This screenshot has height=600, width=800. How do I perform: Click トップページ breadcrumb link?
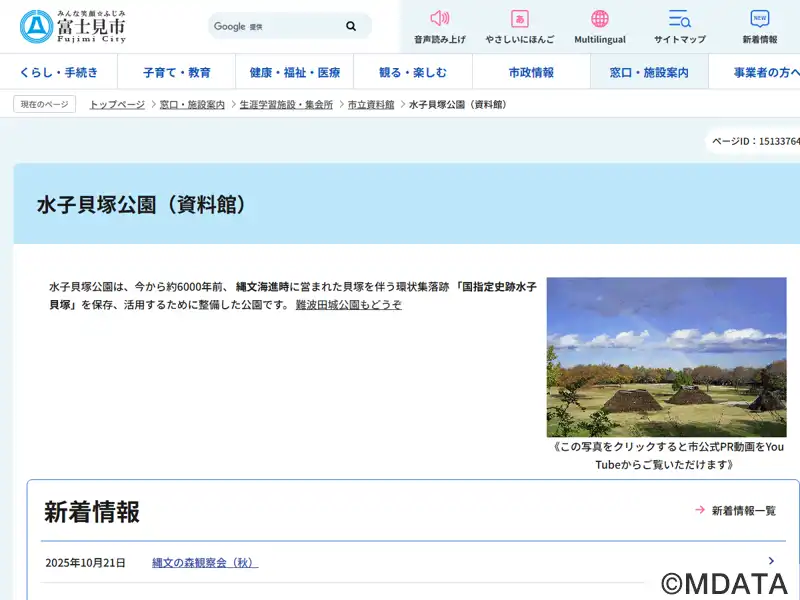(x=117, y=104)
